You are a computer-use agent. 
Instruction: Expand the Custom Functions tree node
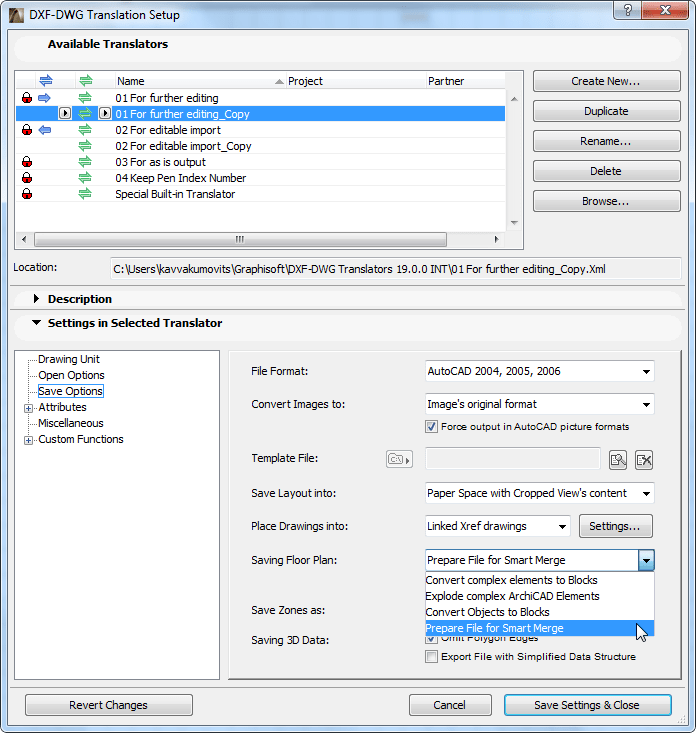pyautogui.click(x=29, y=440)
